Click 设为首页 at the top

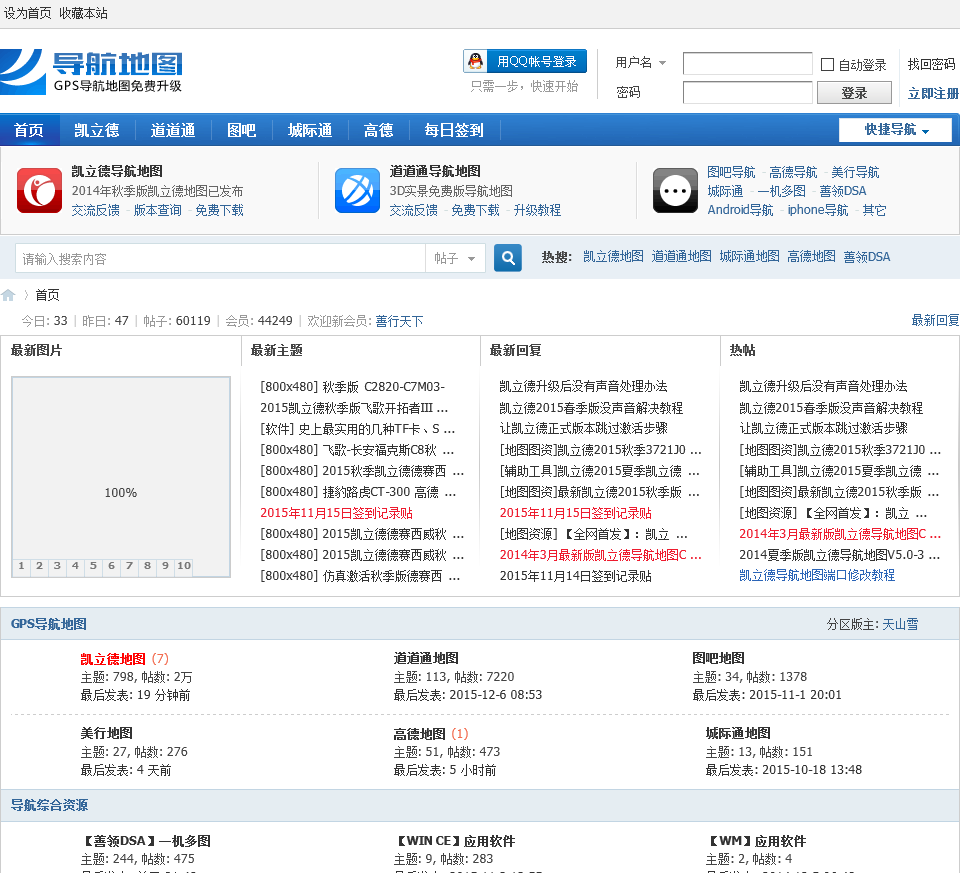tap(28, 13)
